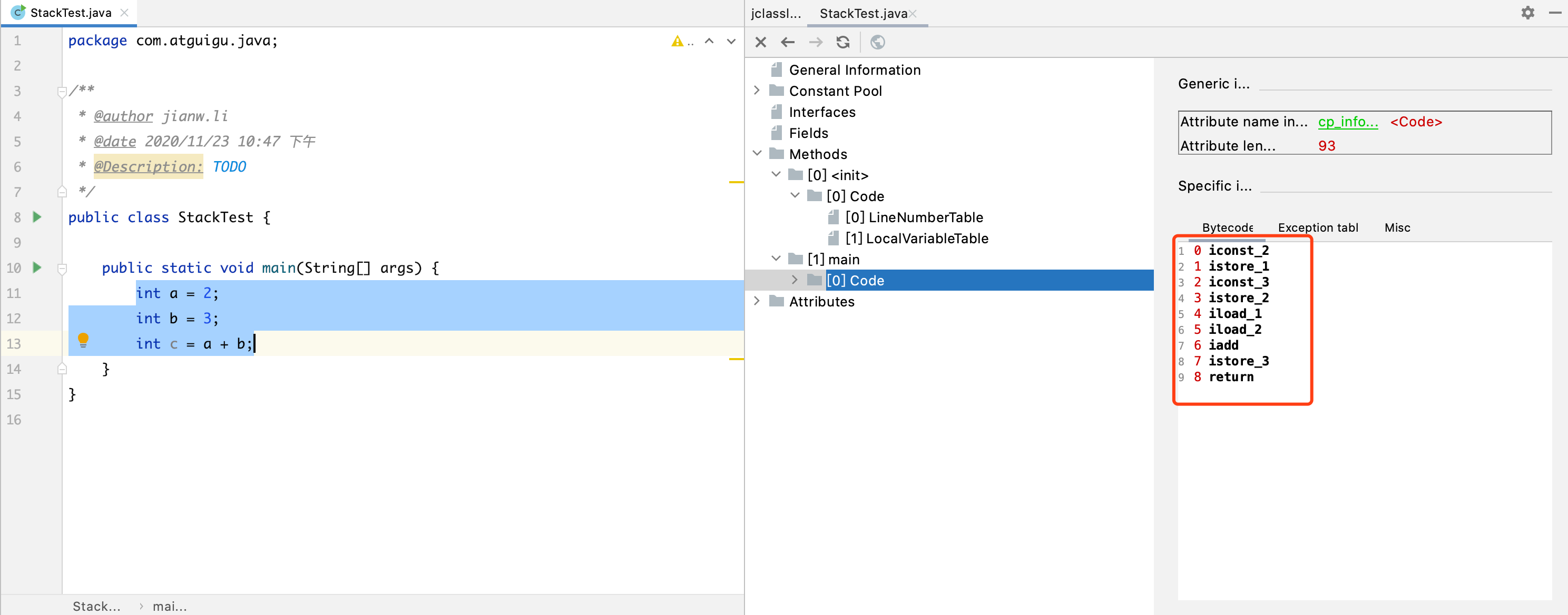Select General Information in the tree
The height and width of the screenshot is (615, 1568).
point(855,70)
